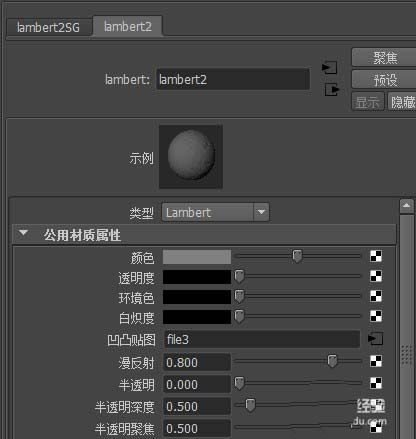The image size is (416, 439).
Task: Click the go to input connection icon
Action: point(329,68)
